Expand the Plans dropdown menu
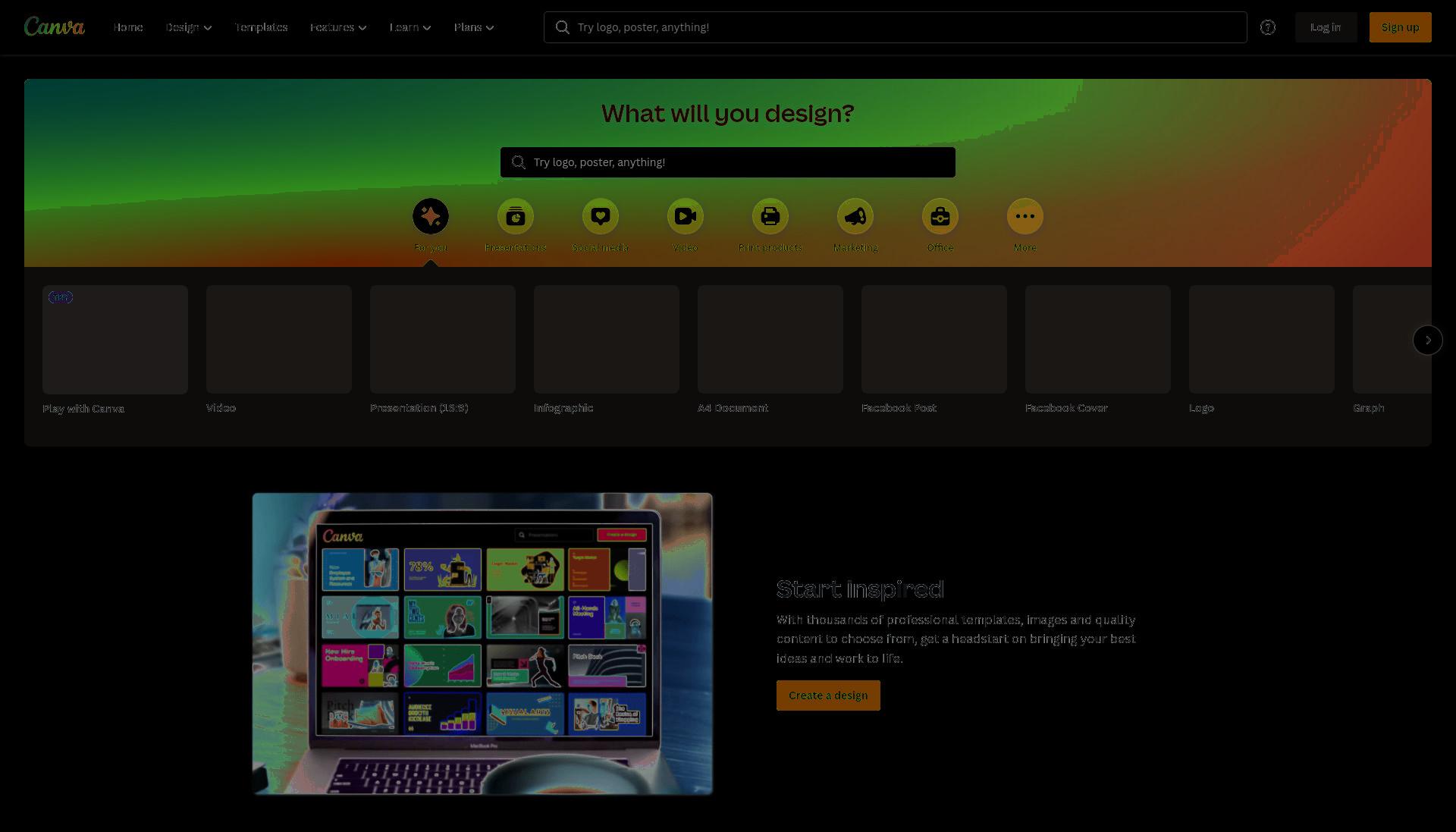The image size is (1456, 832). coord(474,27)
